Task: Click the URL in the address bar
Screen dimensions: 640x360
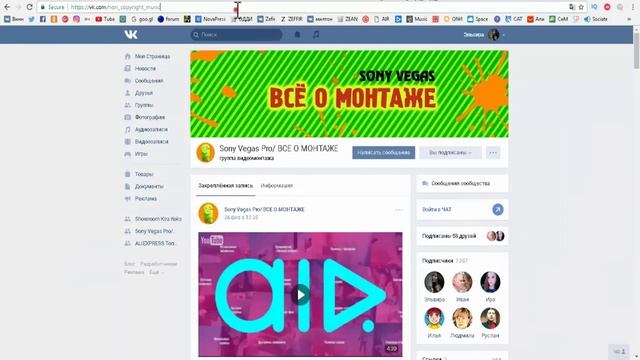Action: (116, 7)
